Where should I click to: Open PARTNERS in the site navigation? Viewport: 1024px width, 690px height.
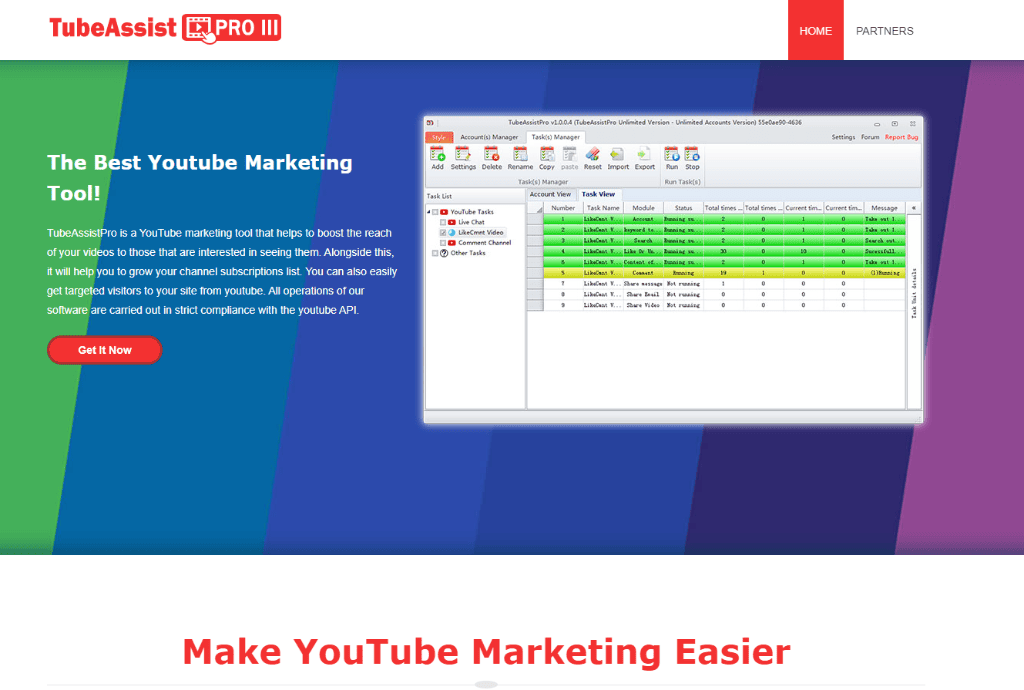pos(884,31)
